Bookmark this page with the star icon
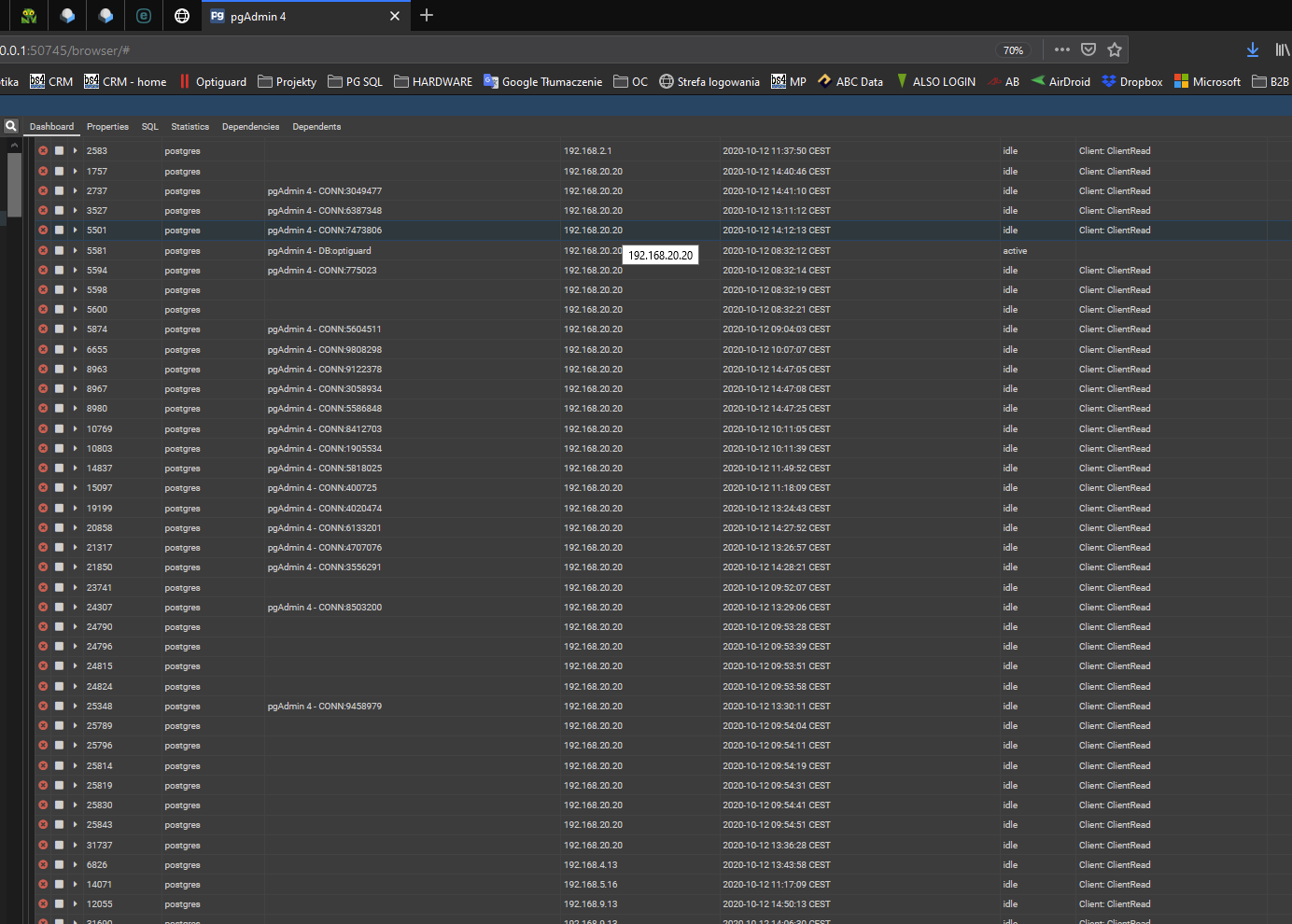Viewport: 1292px width, 924px height. [1115, 49]
